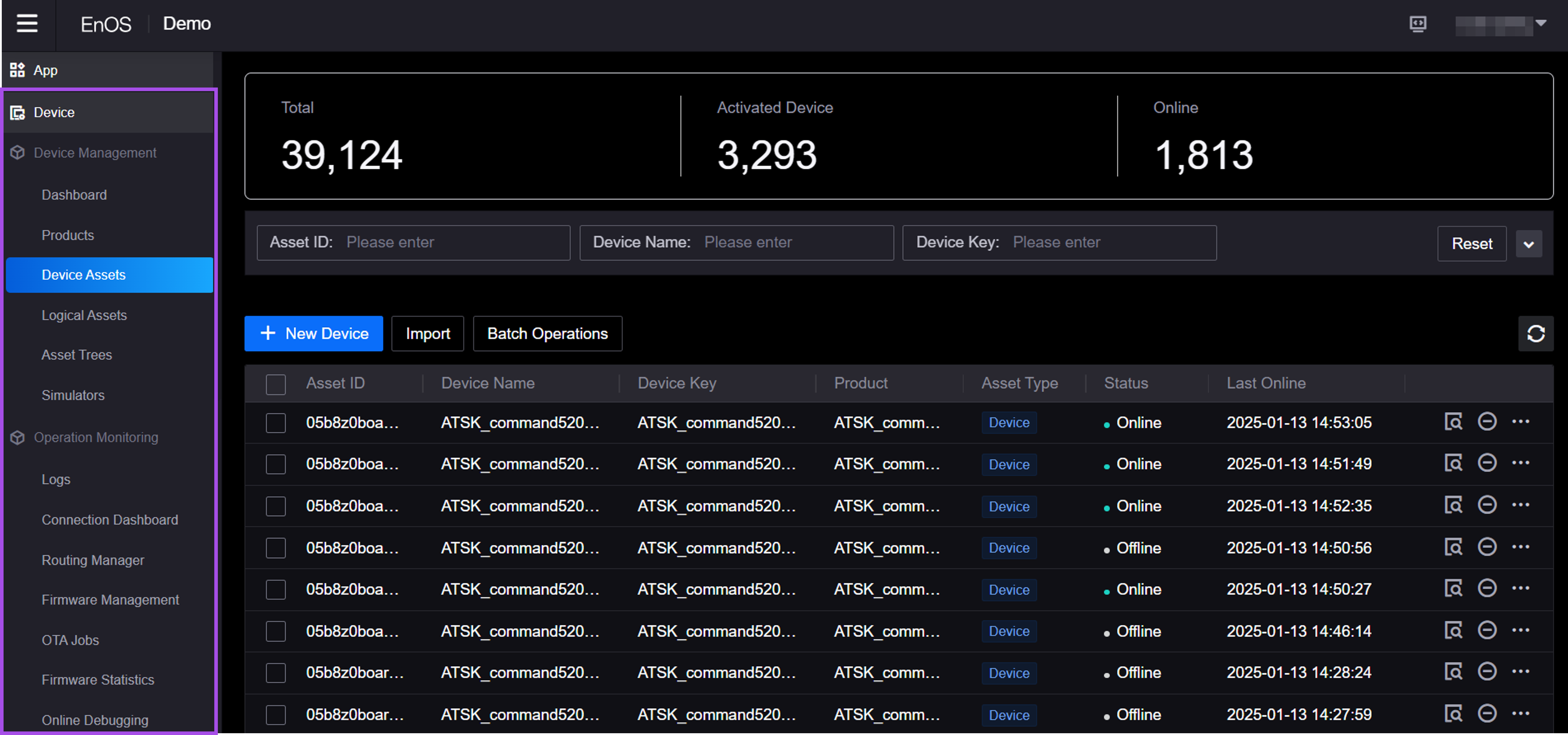Open Batch Operations
Viewport: 1568px width, 735px height.
(547, 333)
